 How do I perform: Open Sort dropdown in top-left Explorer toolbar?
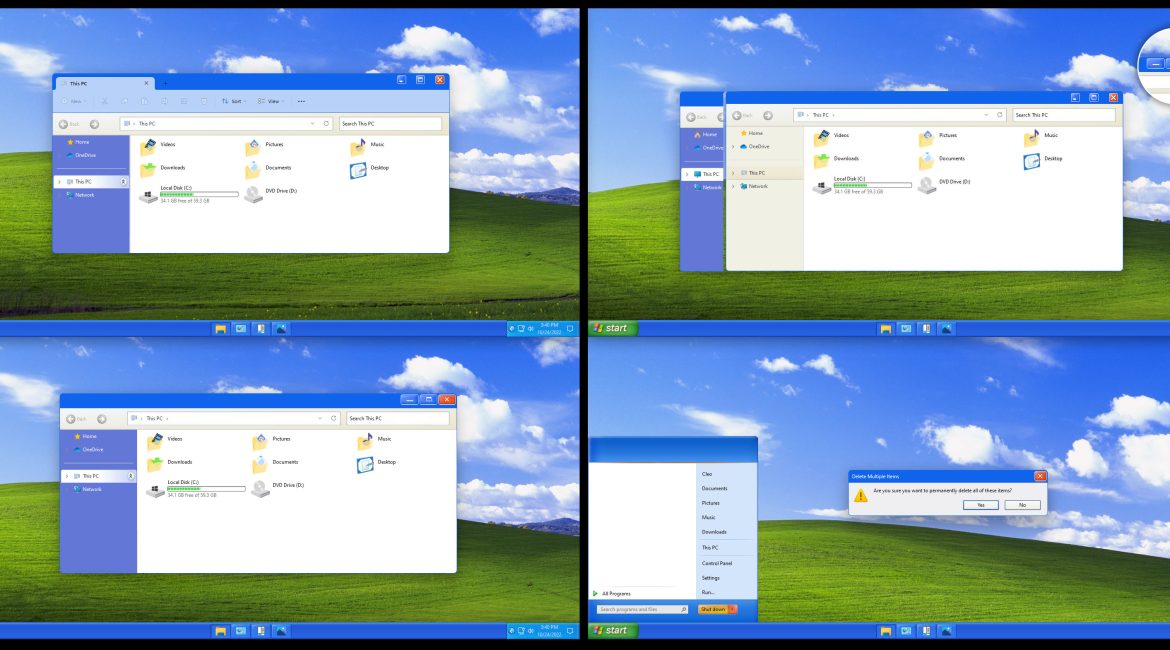[234, 101]
